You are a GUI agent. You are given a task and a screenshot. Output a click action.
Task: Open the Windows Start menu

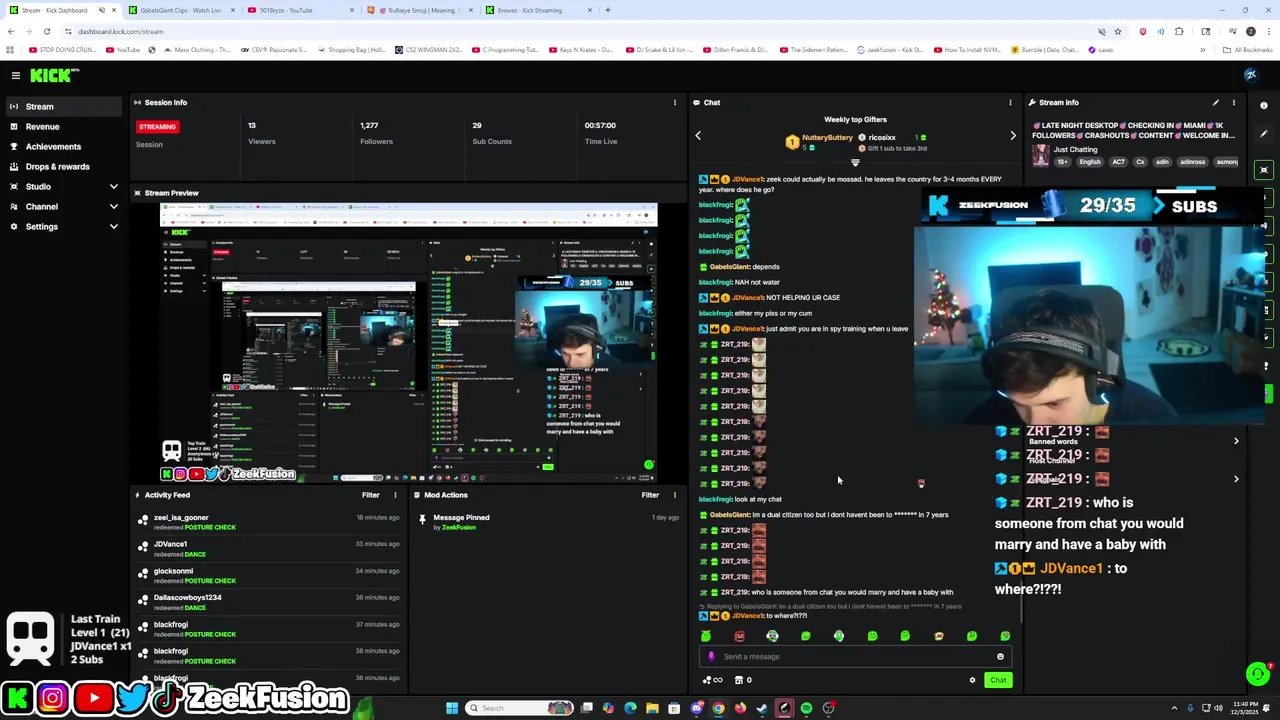(x=452, y=708)
